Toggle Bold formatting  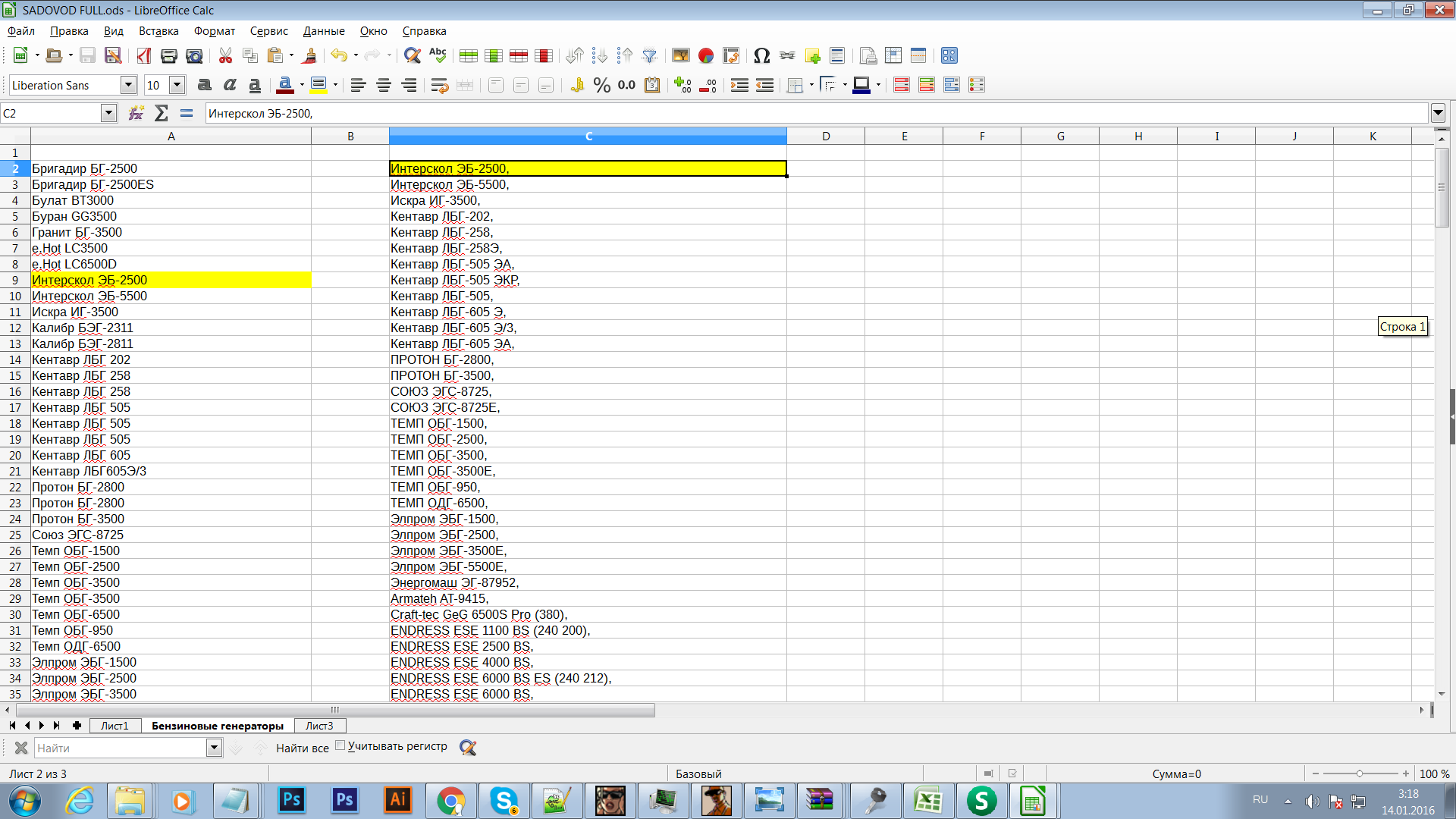point(205,85)
